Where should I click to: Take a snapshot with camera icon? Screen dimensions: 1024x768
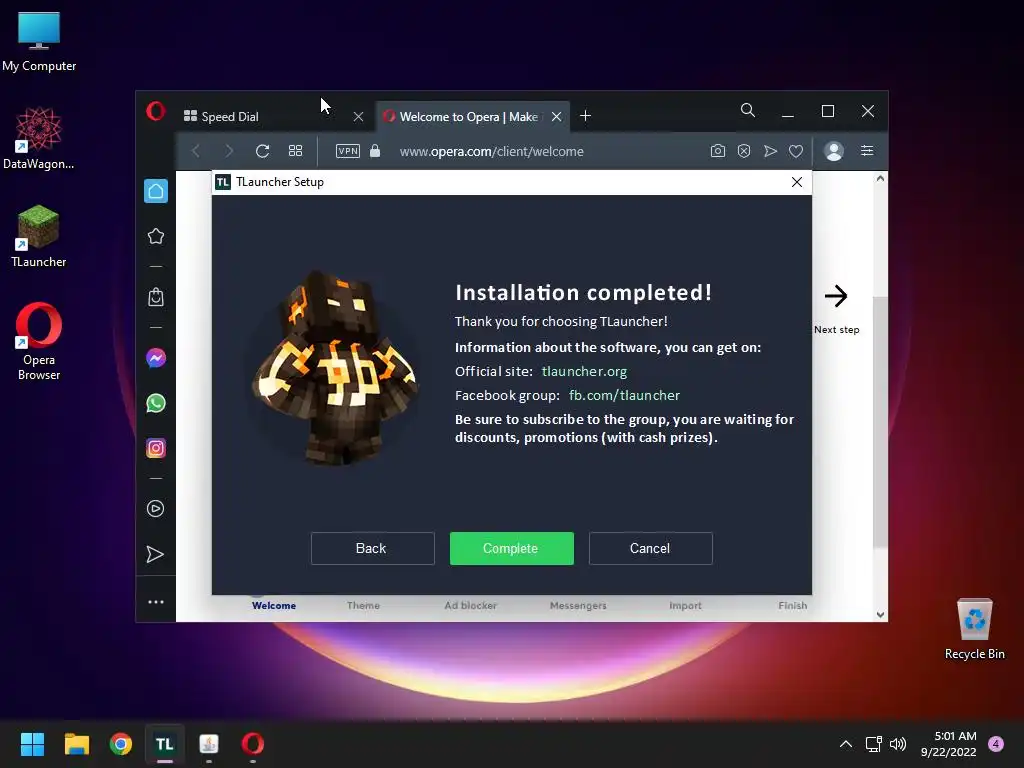[718, 151]
